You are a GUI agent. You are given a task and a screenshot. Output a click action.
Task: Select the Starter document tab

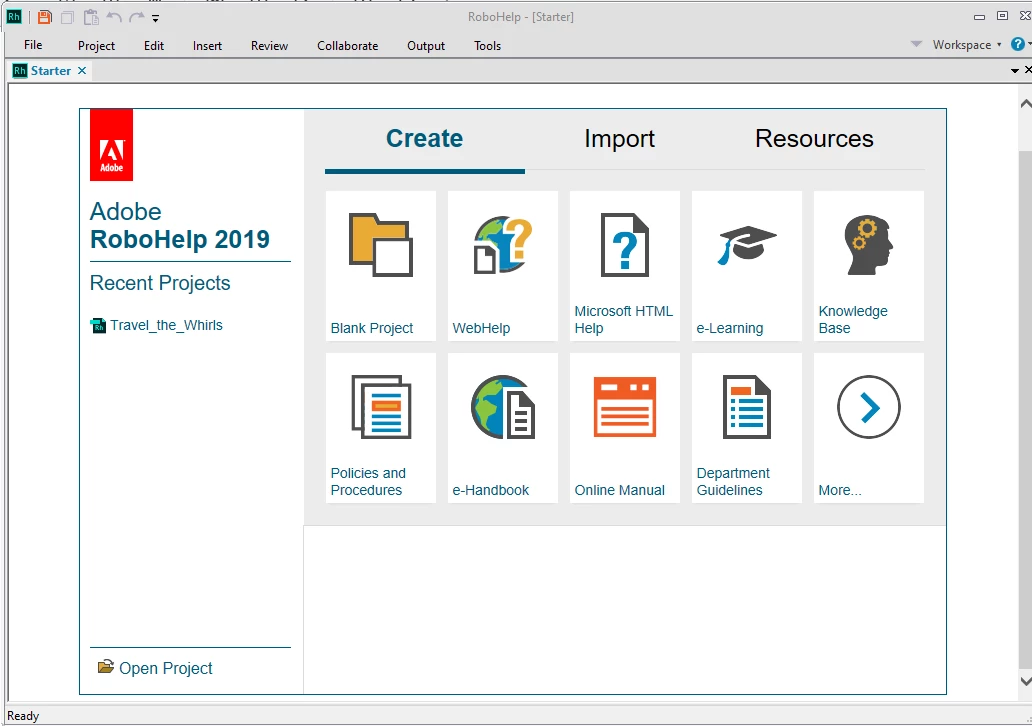click(x=51, y=71)
